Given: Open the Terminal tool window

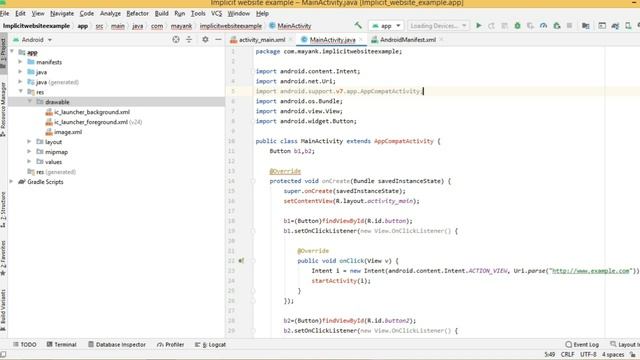Looking at the screenshot, I should click(x=62, y=344).
